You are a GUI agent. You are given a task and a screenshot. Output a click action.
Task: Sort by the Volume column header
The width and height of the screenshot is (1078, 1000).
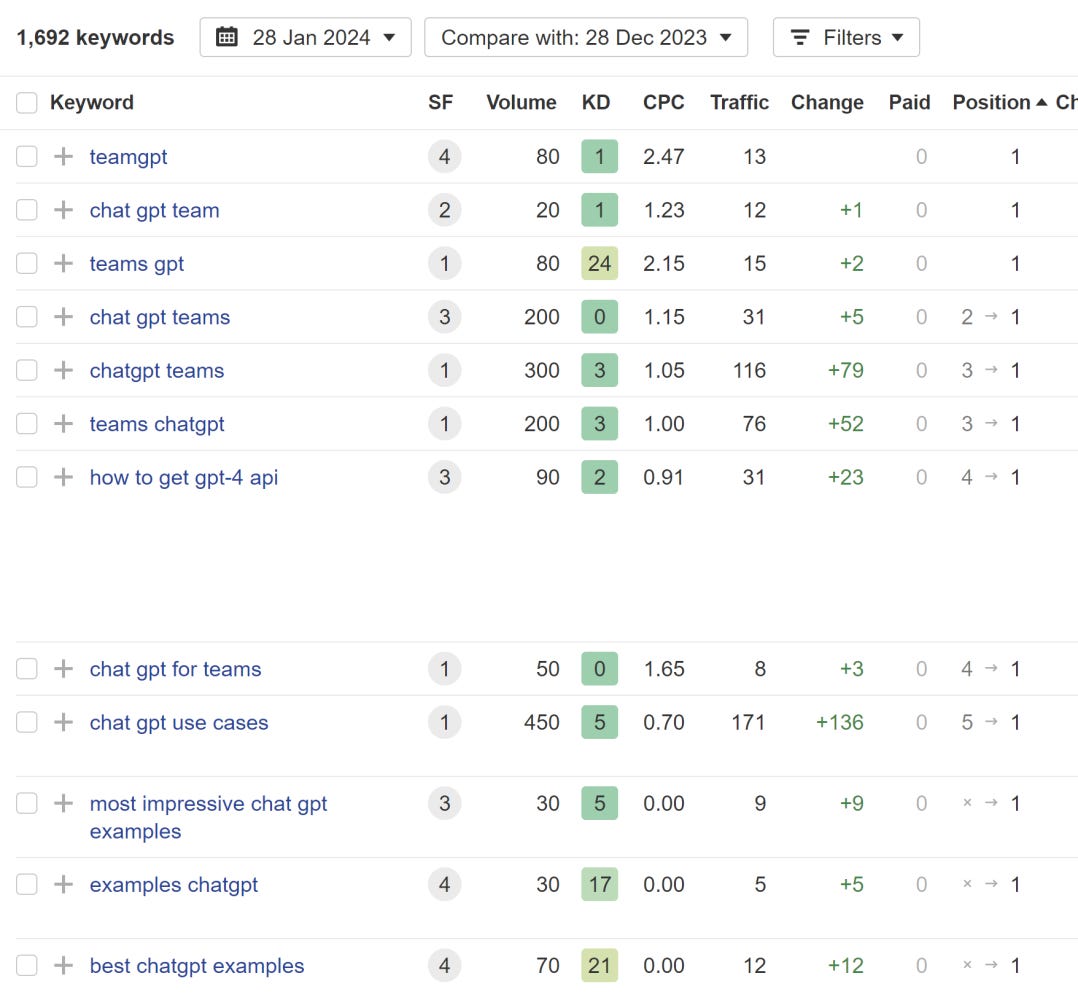(x=521, y=102)
